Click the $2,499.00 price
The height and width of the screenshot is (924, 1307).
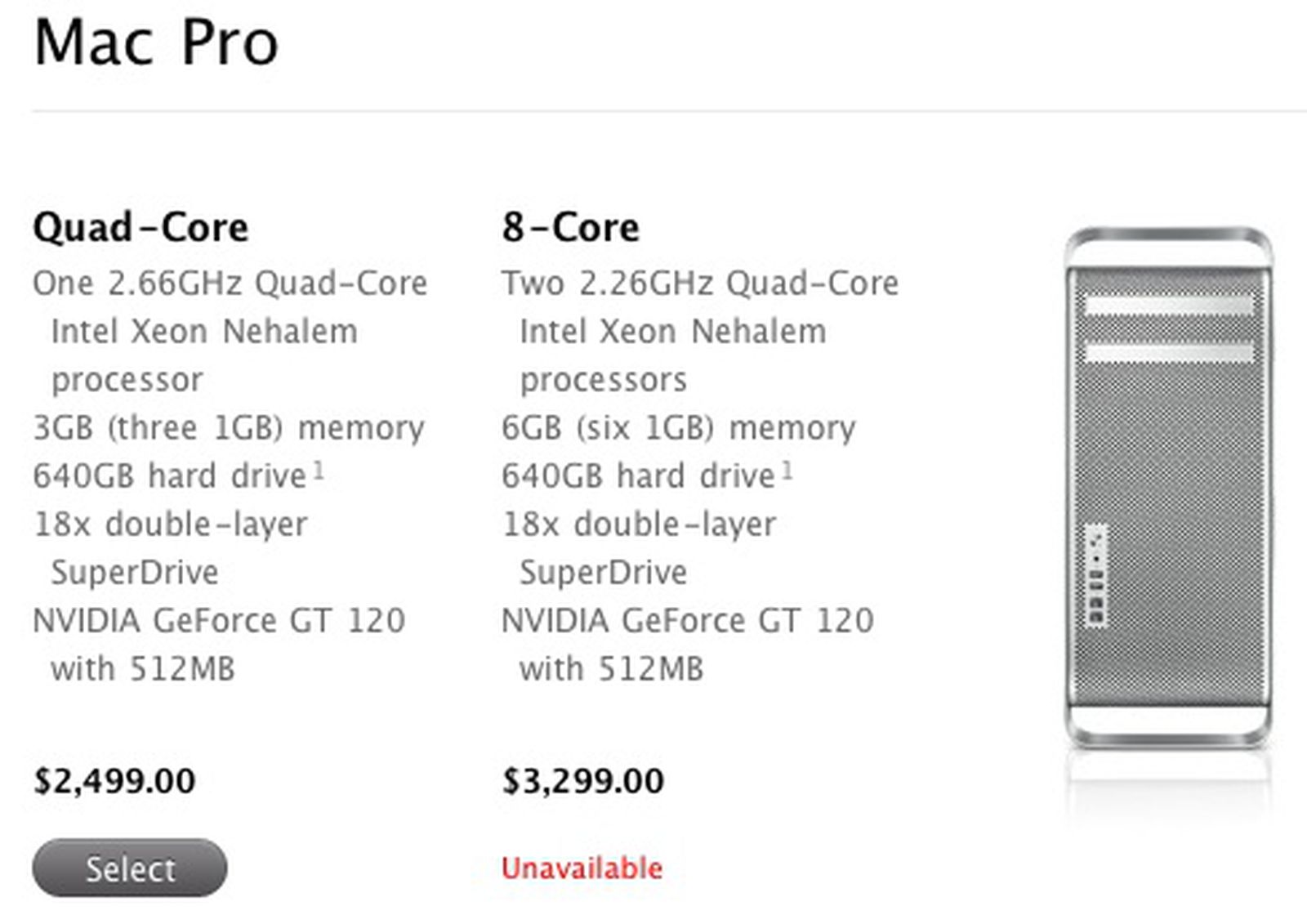114,781
